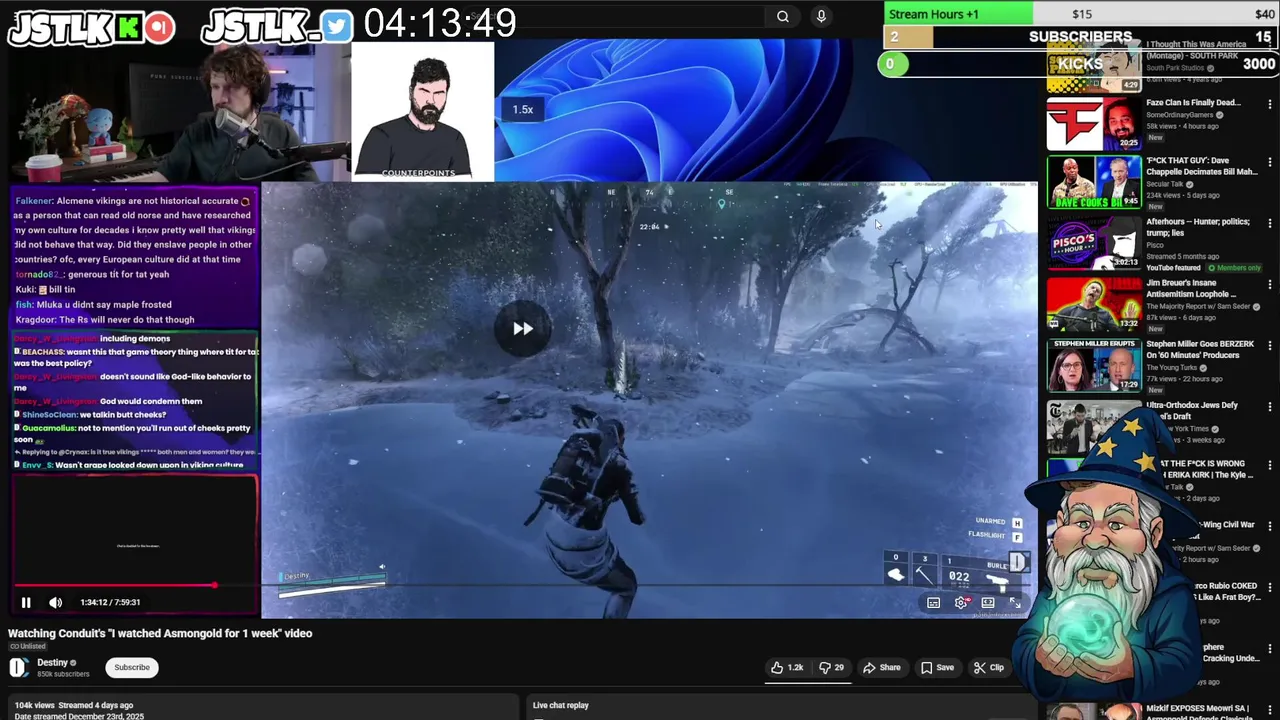This screenshot has height=720, width=1280.
Task: Click the fast-forward overlay in the video
Action: click(522, 329)
